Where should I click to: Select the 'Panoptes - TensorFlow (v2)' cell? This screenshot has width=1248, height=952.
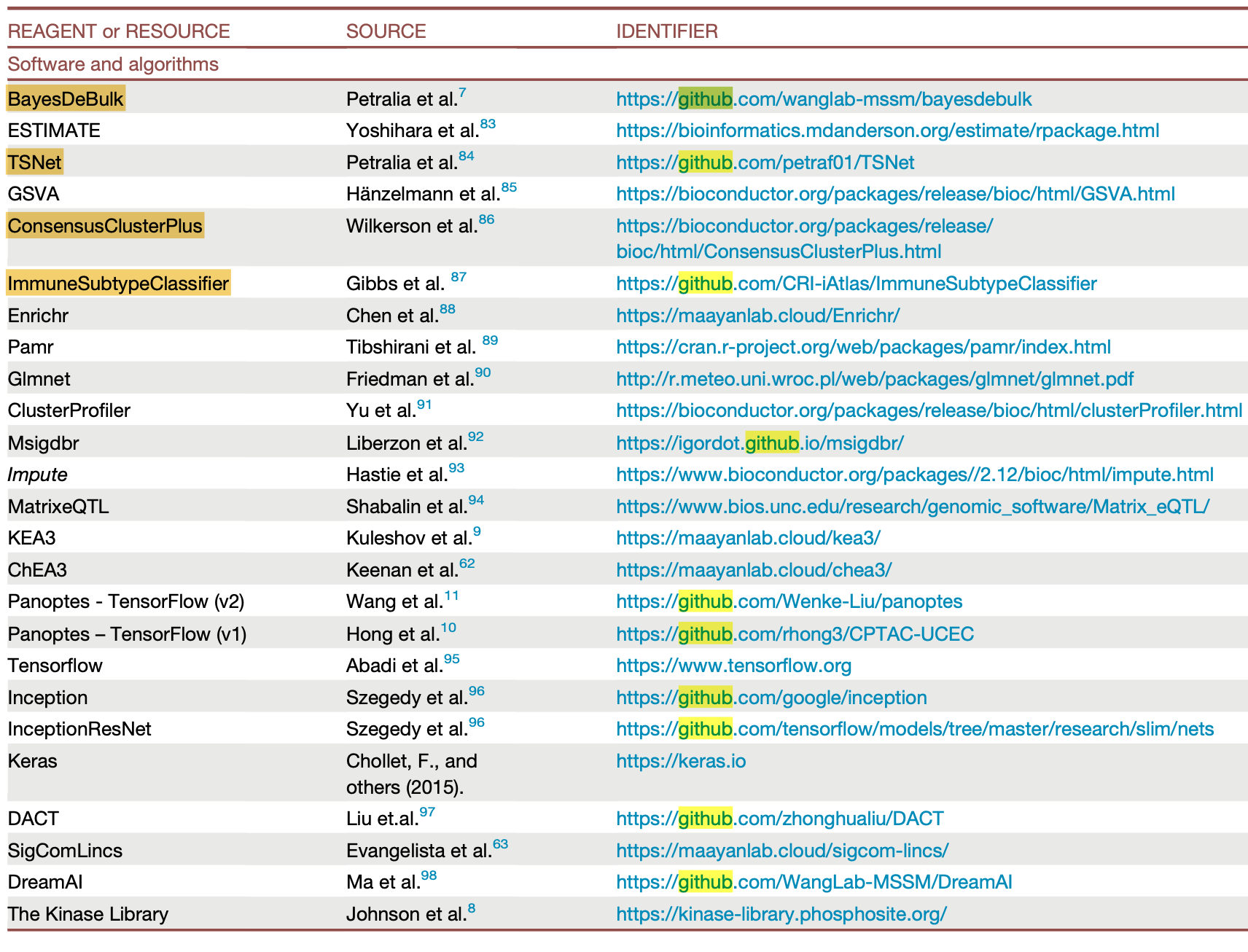tap(126, 601)
